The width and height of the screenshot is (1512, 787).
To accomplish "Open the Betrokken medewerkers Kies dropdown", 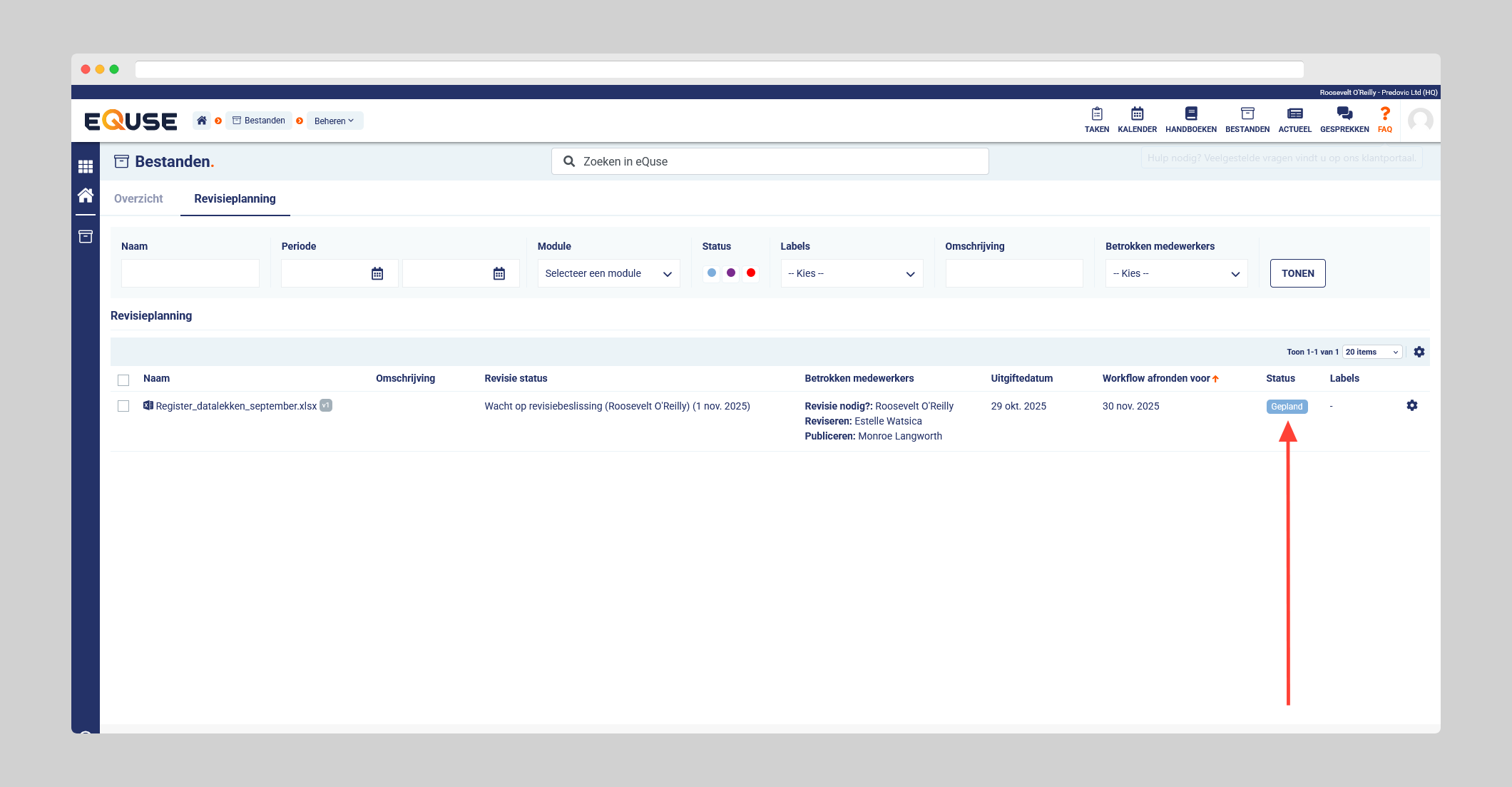I will pyautogui.click(x=1175, y=273).
